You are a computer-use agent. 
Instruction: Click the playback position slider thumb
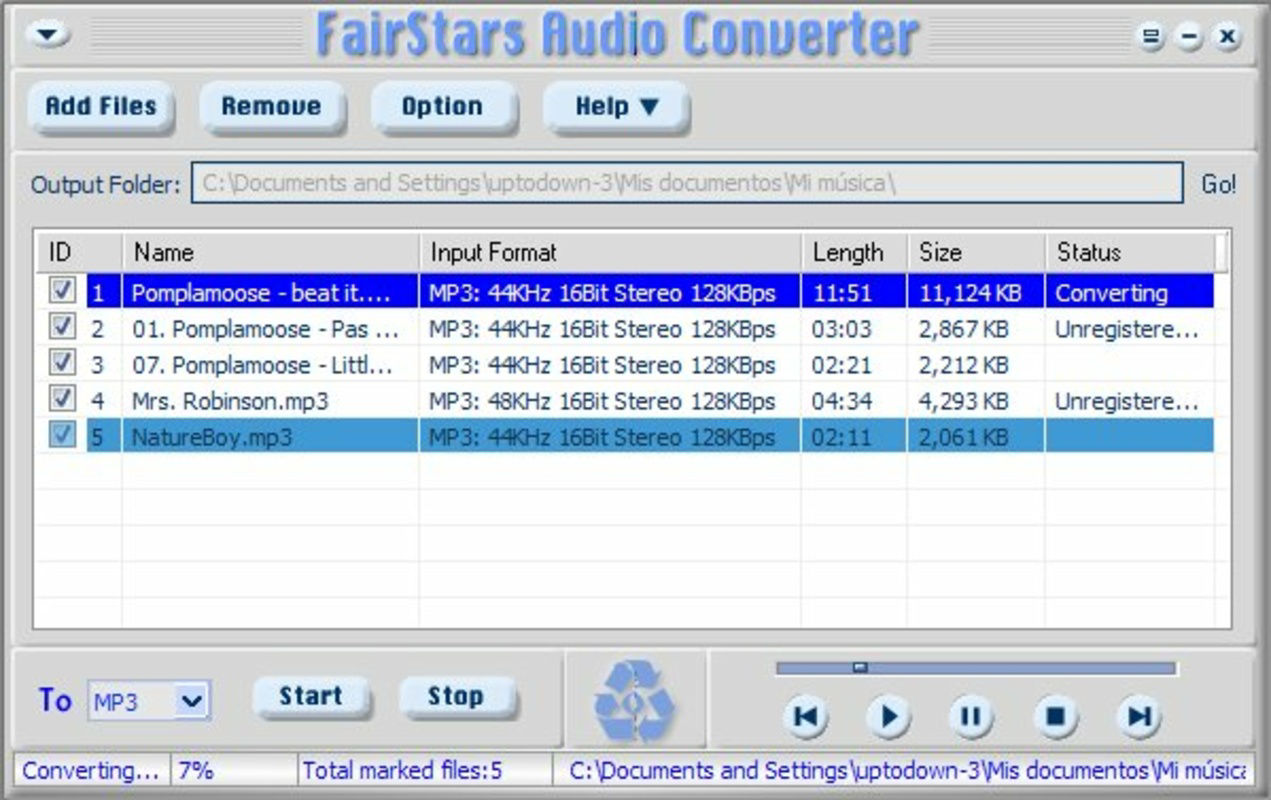859,667
